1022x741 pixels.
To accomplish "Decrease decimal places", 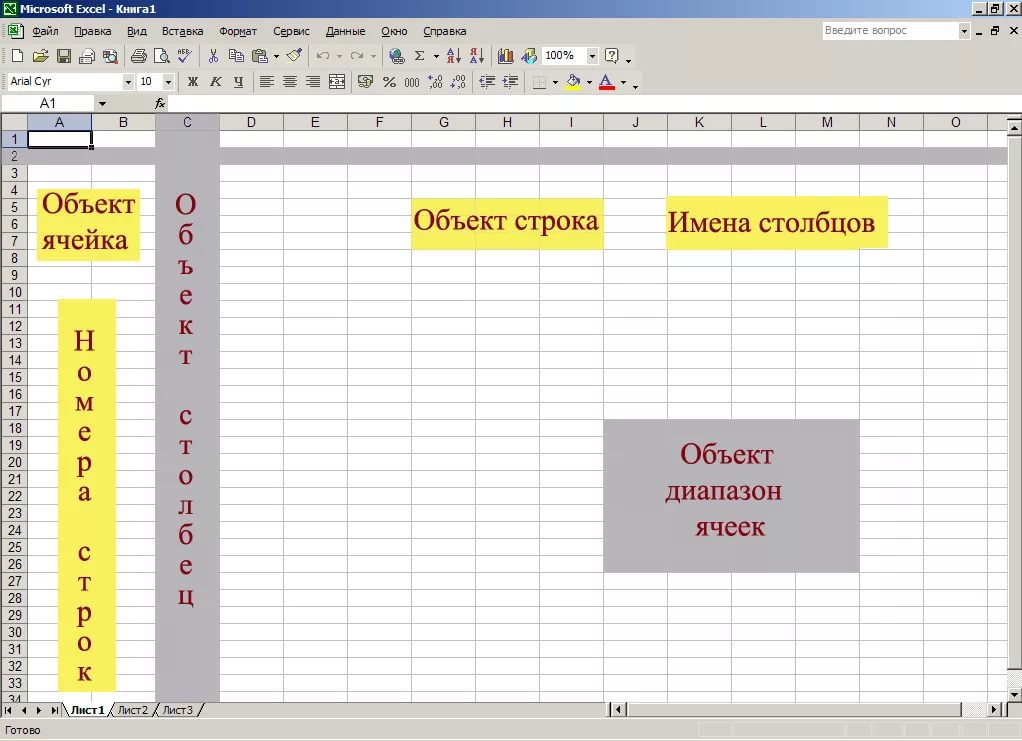I will (x=459, y=81).
